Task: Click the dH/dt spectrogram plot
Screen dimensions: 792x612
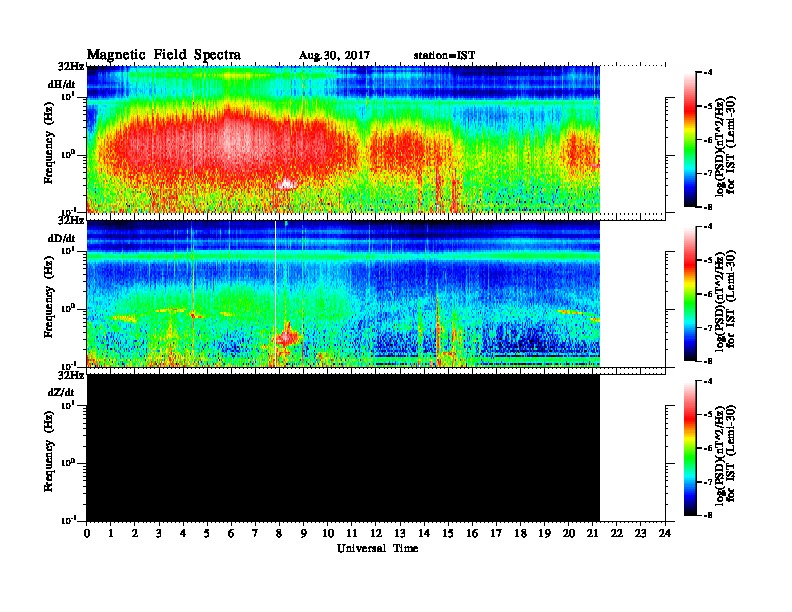Action: tap(343, 139)
